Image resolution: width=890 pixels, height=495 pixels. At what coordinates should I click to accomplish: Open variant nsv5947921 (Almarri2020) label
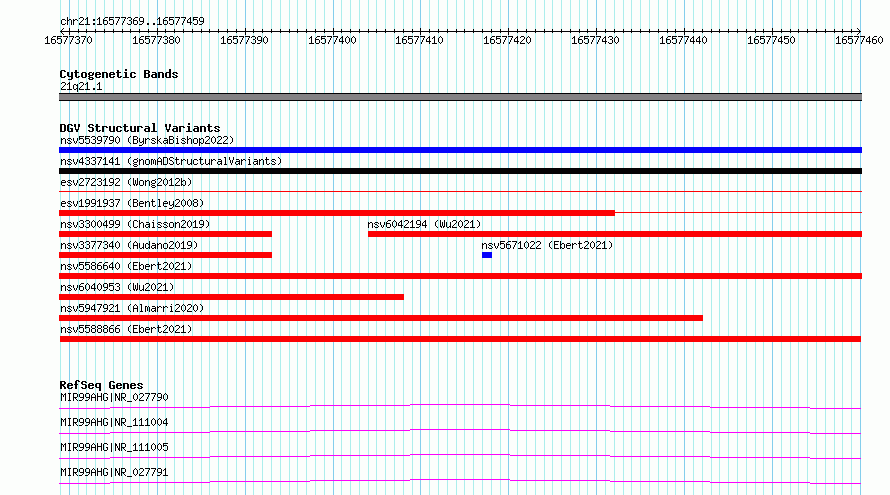[132, 308]
